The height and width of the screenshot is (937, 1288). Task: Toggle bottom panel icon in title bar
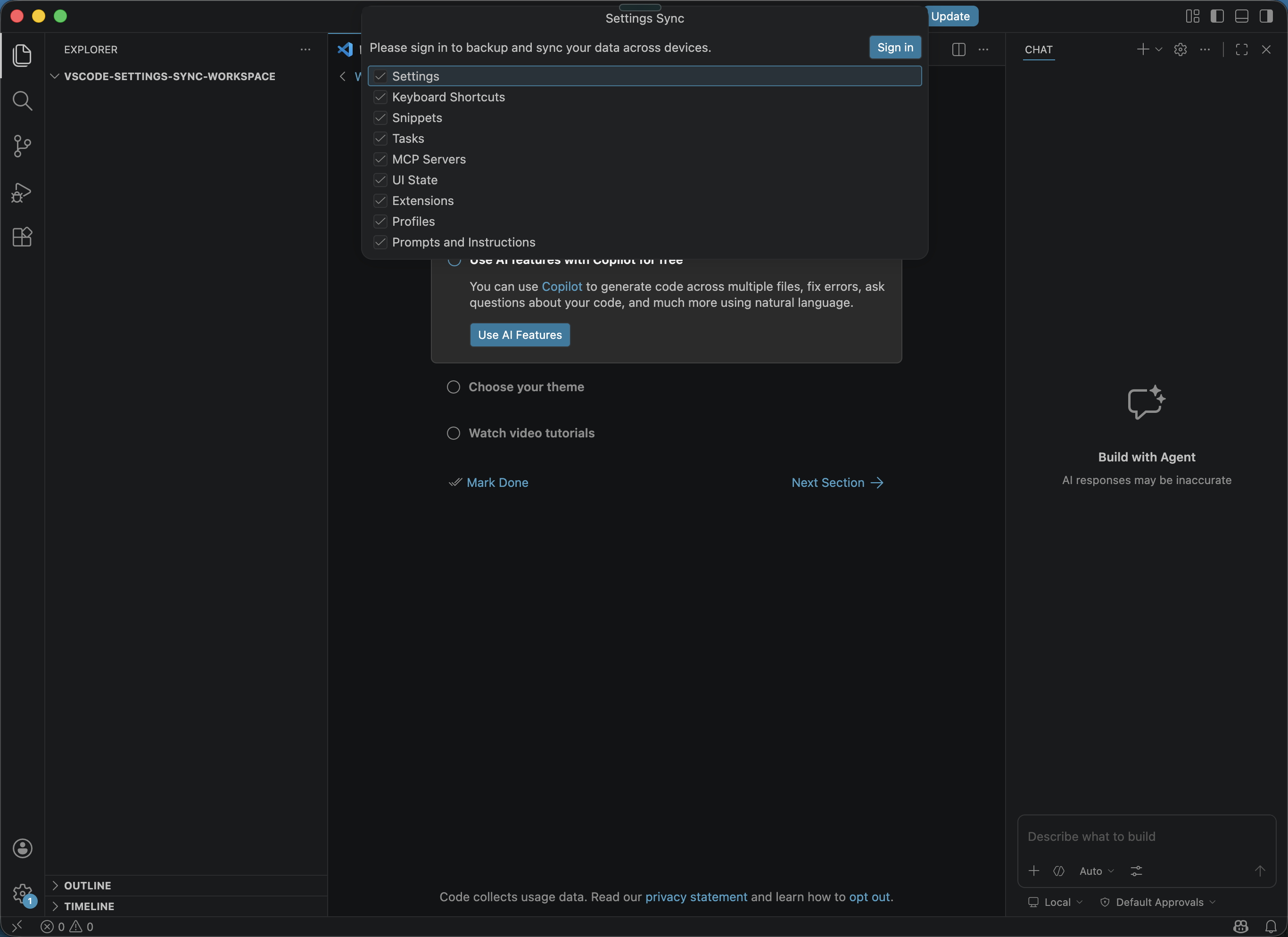[1242, 16]
